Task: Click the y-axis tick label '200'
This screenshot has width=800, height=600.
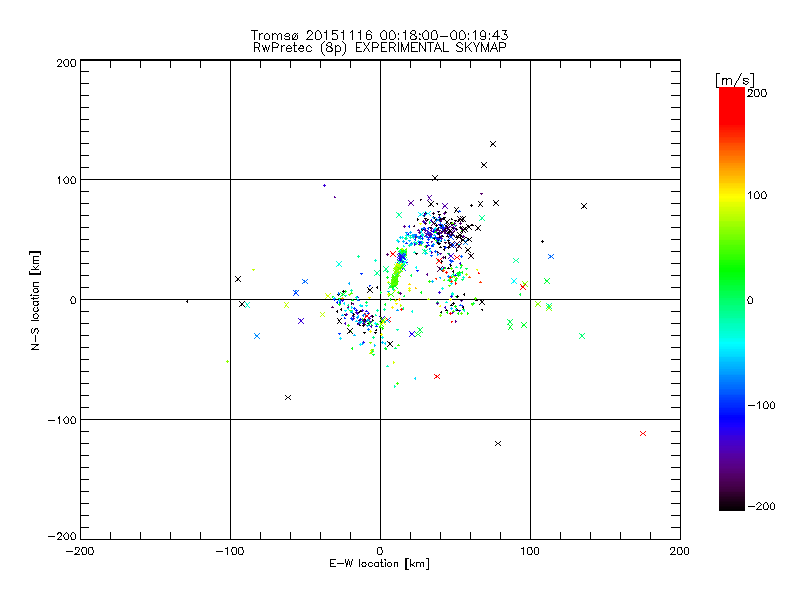Action: (66, 63)
